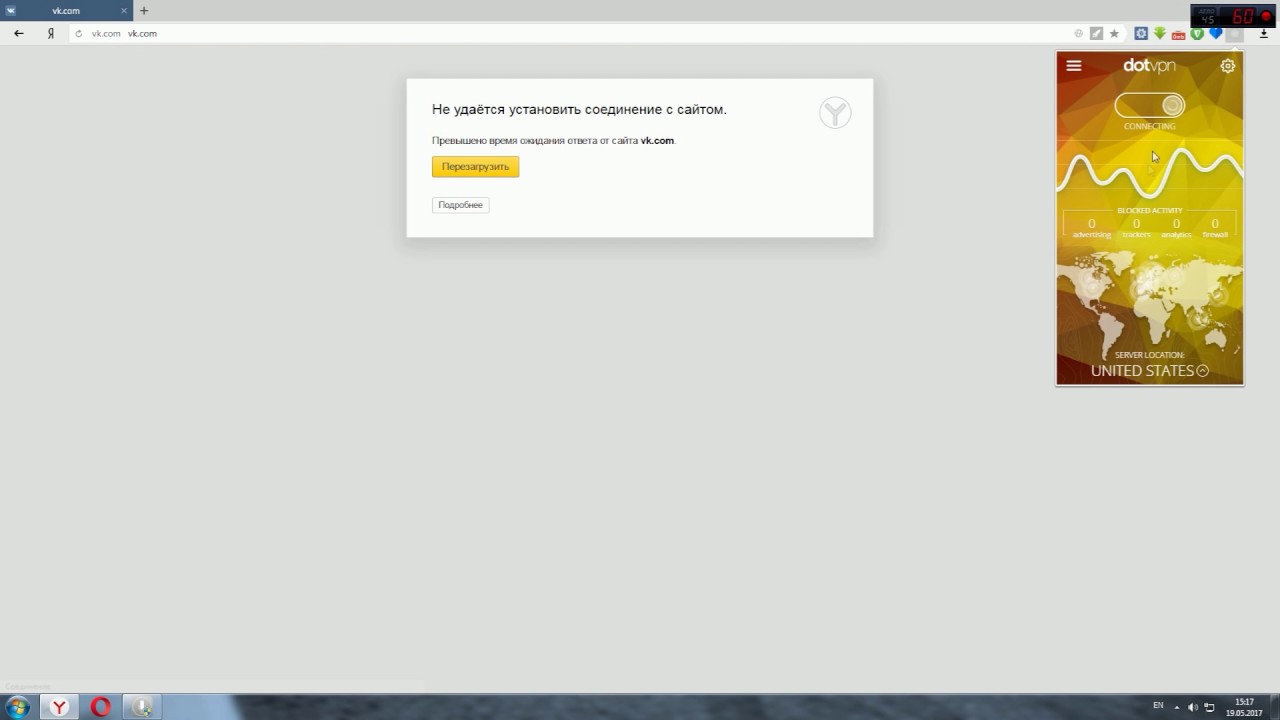Select the vk.com browser tab

(66, 11)
